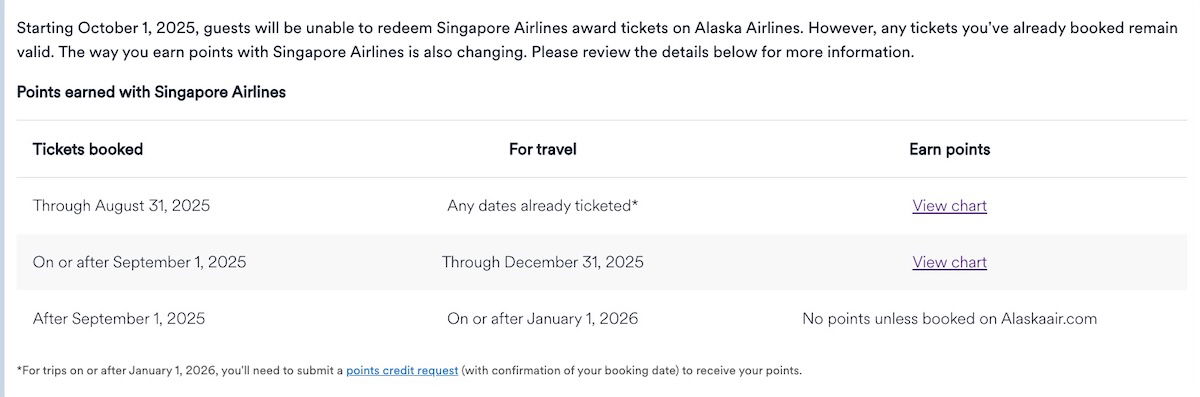Follow the points credit request link
Image resolution: width=1200 pixels, height=397 pixels.
pos(402,370)
